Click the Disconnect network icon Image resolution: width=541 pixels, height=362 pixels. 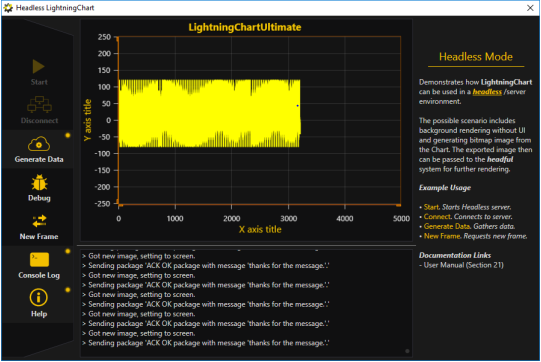39,105
